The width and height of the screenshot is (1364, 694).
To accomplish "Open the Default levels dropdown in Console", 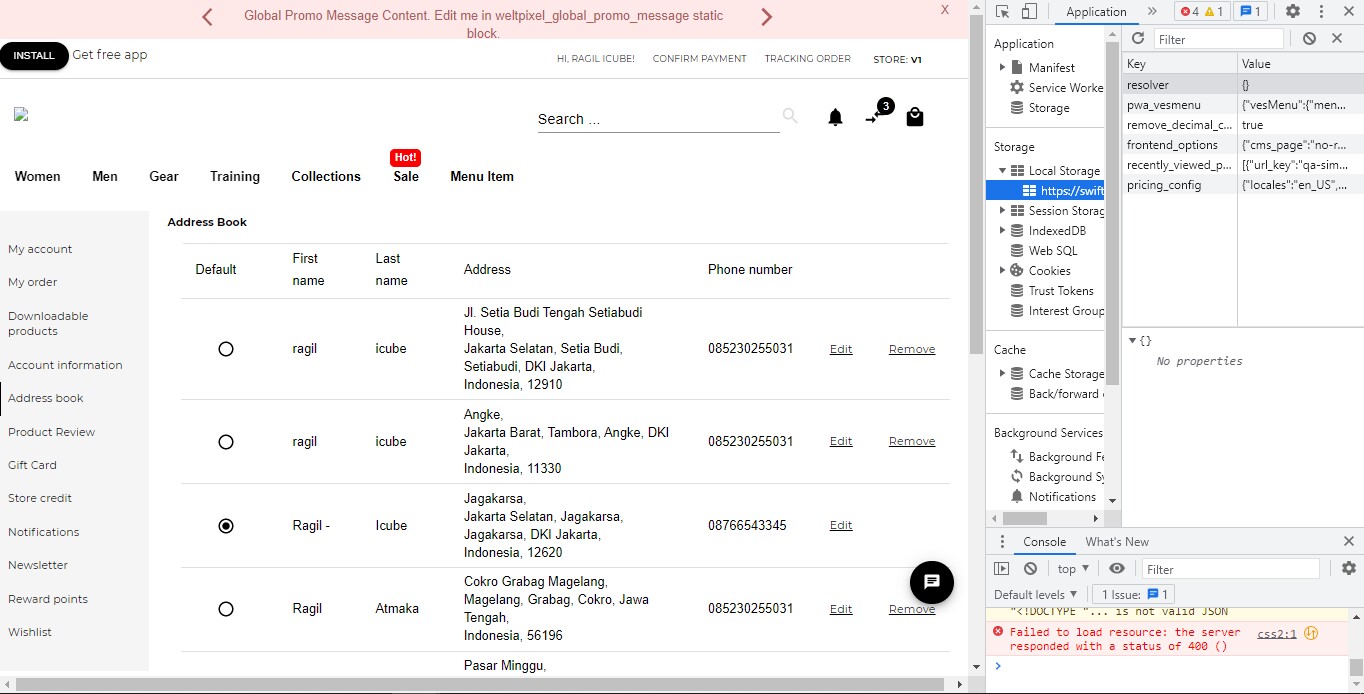I will pos(1034,594).
